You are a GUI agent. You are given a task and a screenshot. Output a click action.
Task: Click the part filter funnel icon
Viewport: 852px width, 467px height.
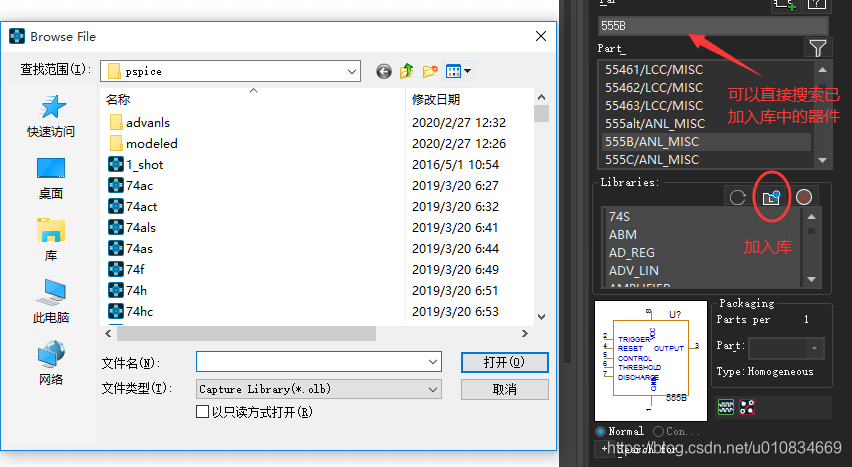coord(817,48)
